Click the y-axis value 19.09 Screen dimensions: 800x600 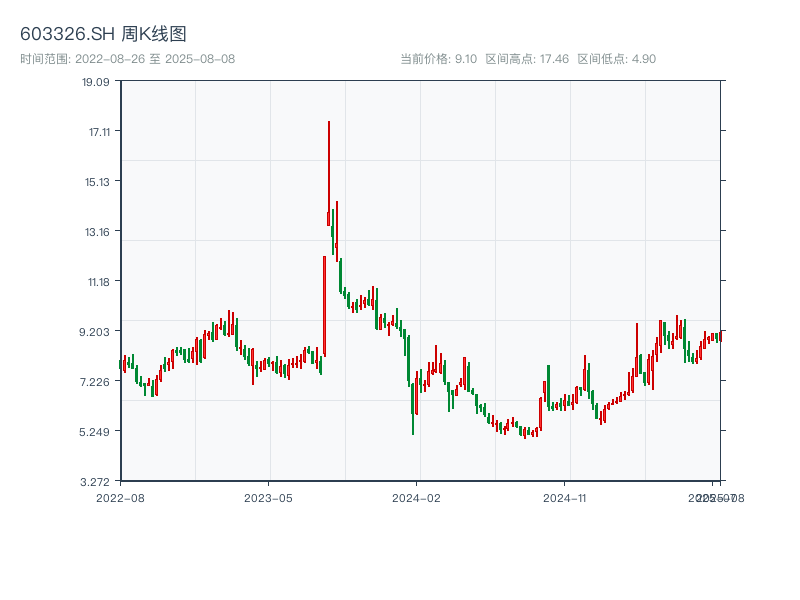tap(95, 82)
